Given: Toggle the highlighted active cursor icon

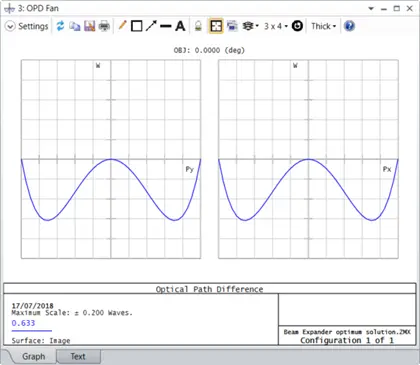Looking at the screenshot, I should coord(216,26).
